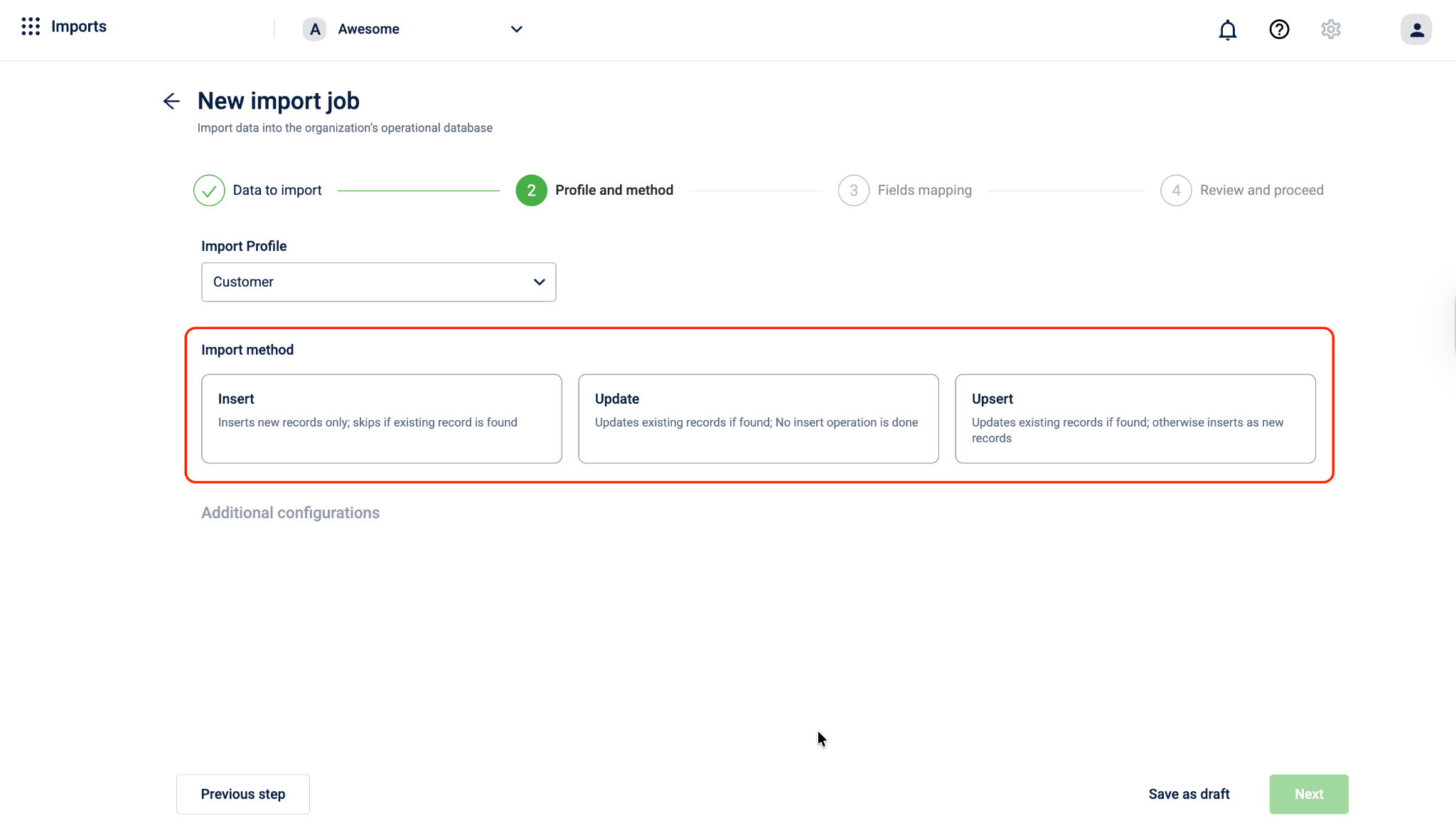Image resolution: width=1456 pixels, height=826 pixels.
Task: Open the Import Profile Customer dropdown
Action: pyautogui.click(x=370, y=282)
